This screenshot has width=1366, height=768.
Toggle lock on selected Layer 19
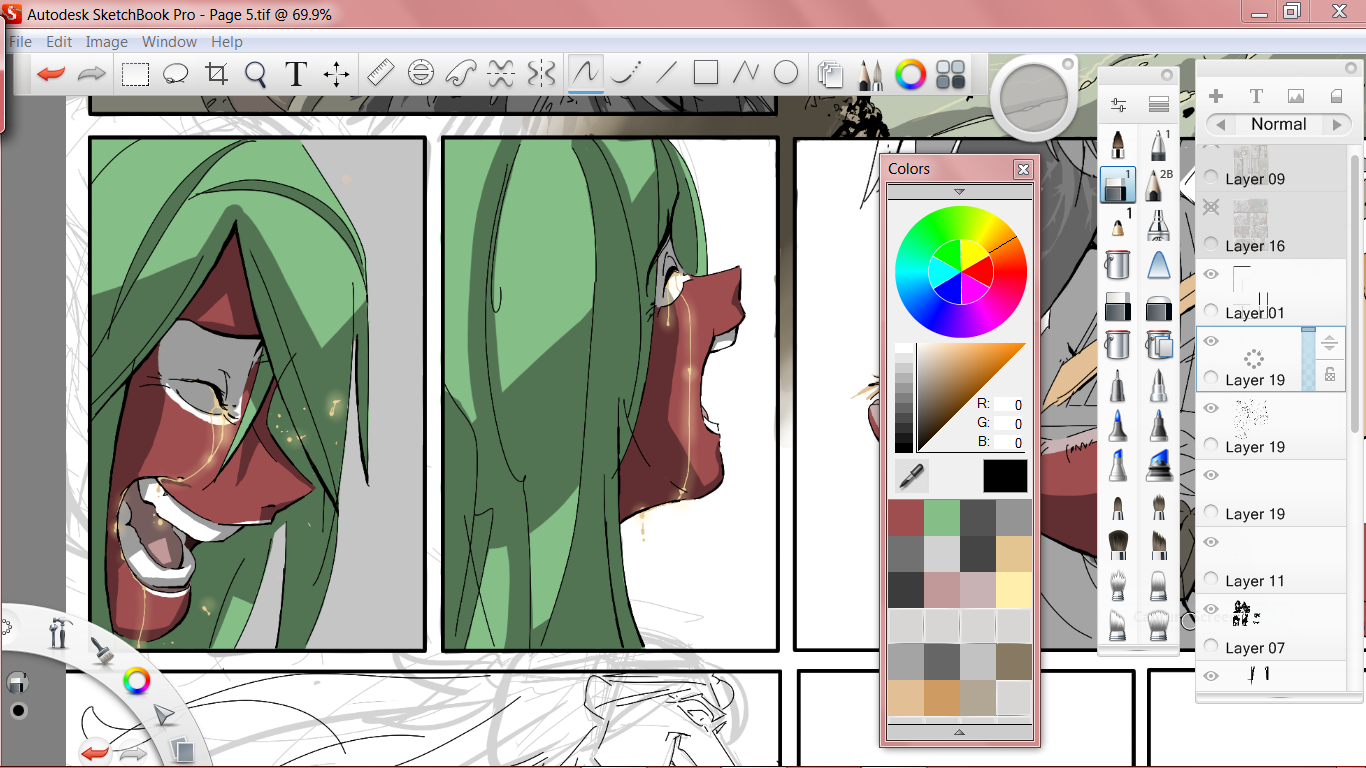[1330, 375]
